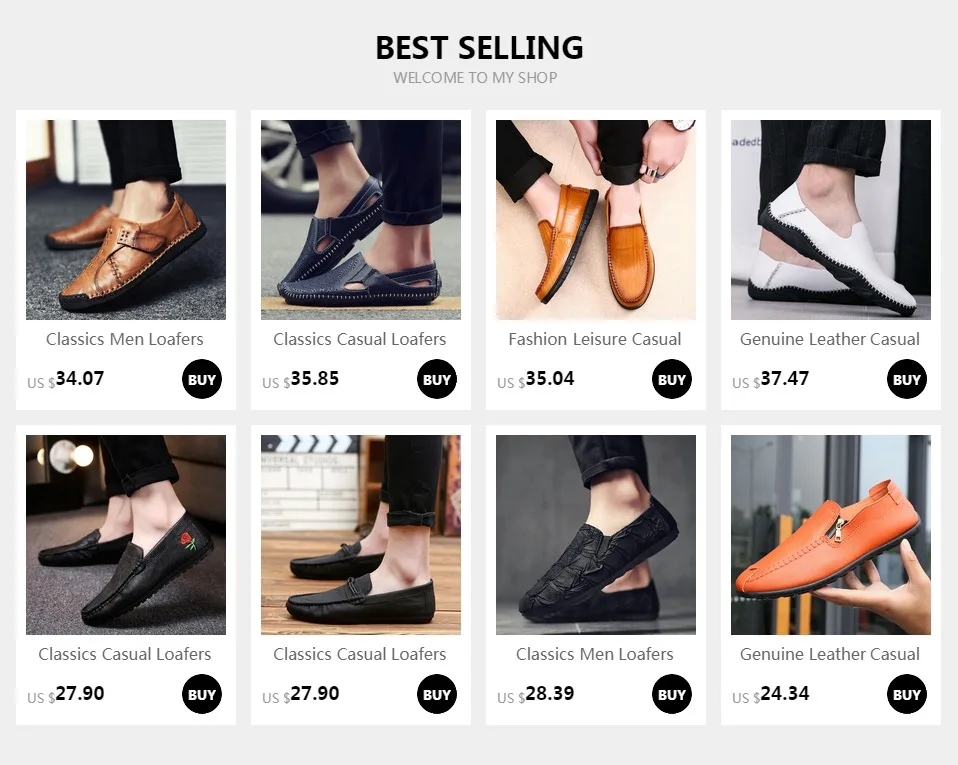Click the US $27.90 price under the rose loafers

coord(65,694)
